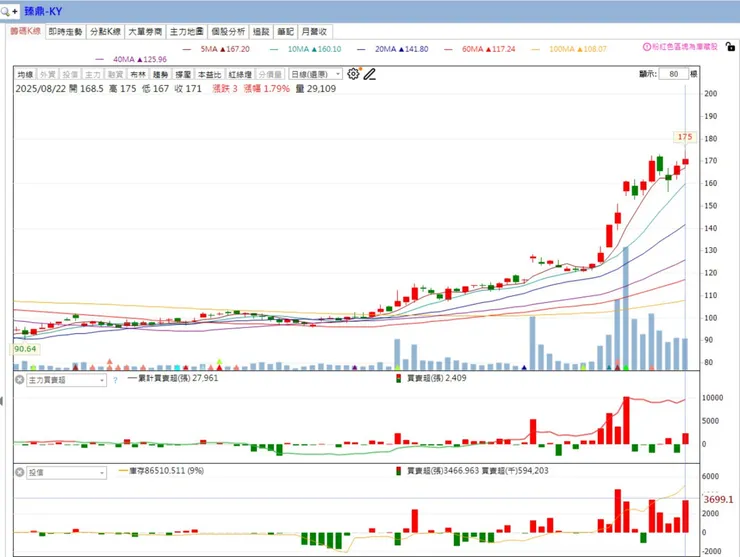Click the 粉紅色區塊為庫藏股 notice link

[x=685, y=47]
